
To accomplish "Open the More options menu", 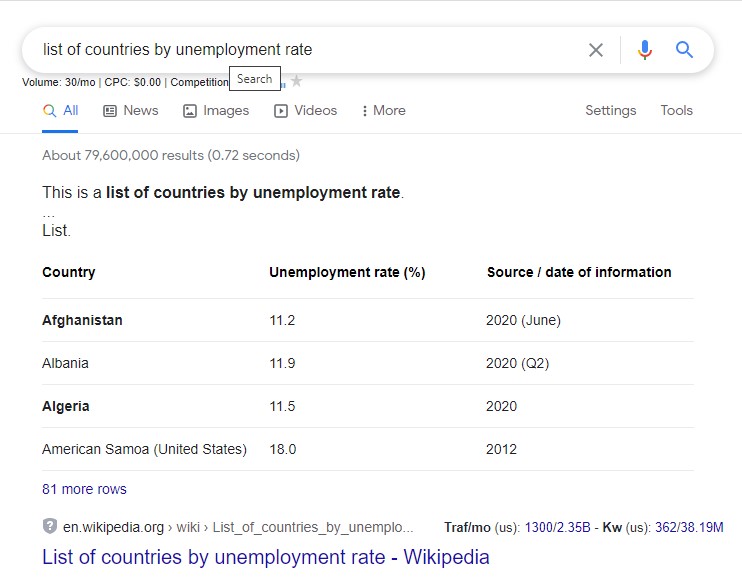I will tap(384, 111).
